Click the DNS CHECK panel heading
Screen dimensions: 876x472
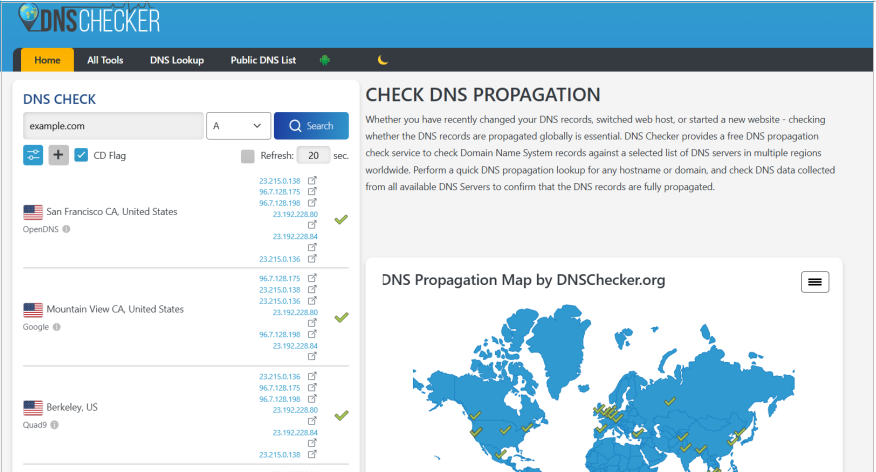[59, 99]
